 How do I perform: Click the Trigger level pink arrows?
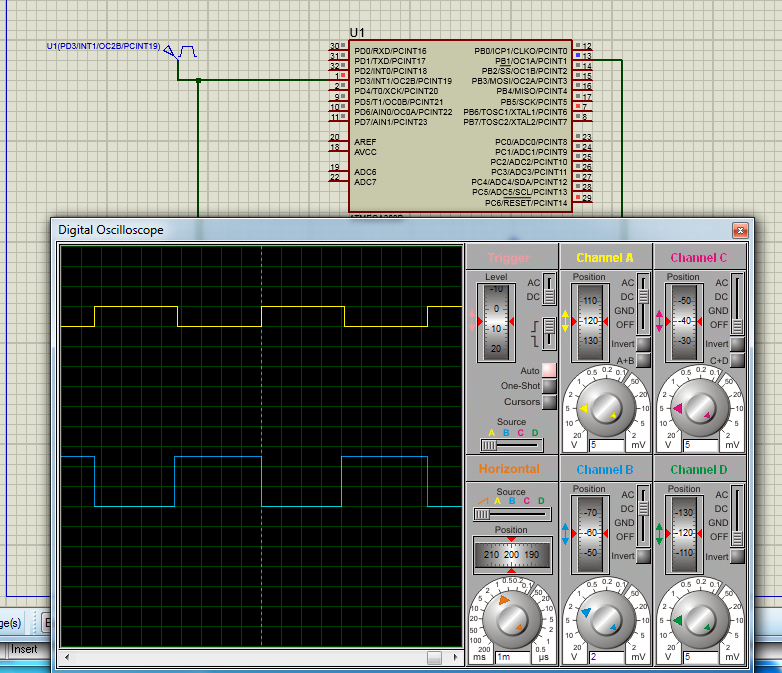[x=472, y=321]
